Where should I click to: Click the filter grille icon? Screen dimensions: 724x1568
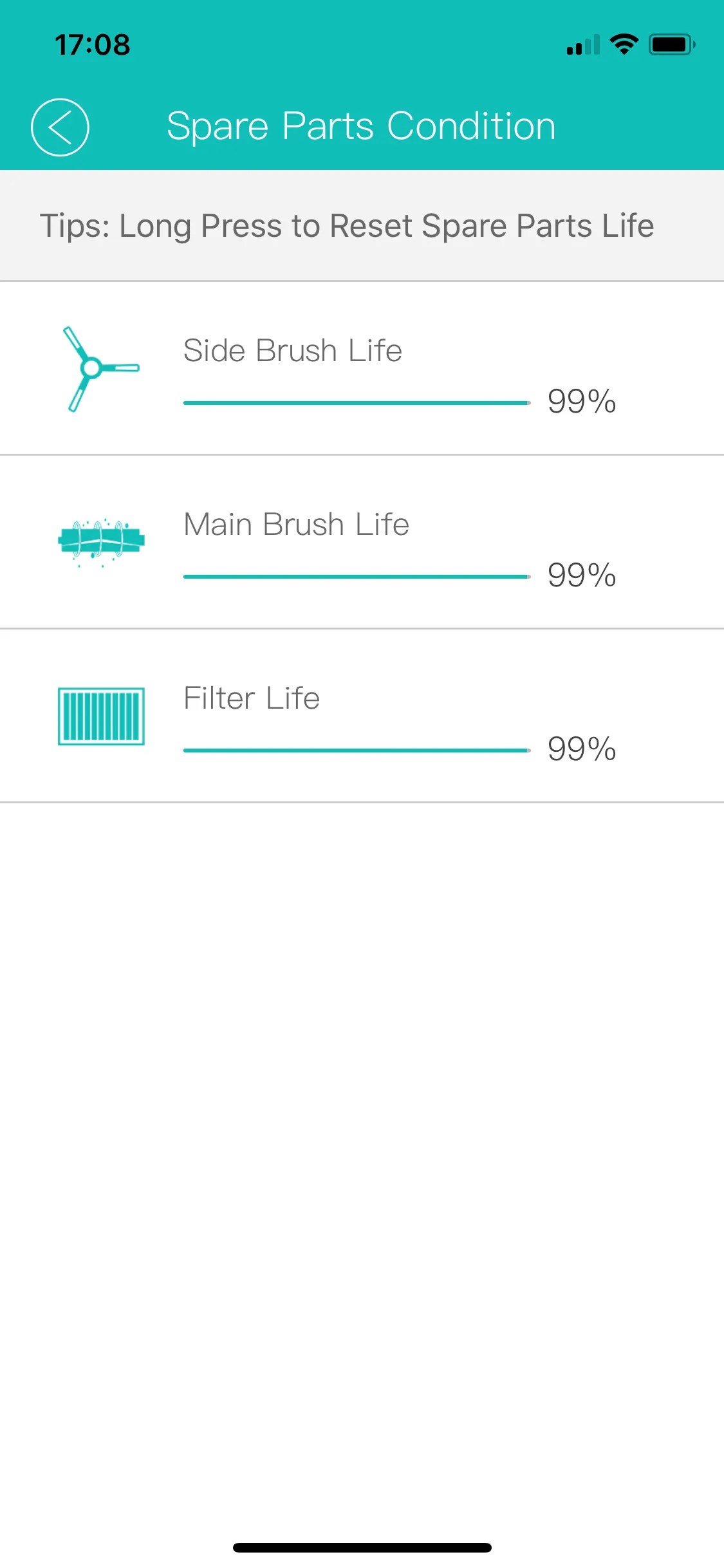click(x=101, y=716)
